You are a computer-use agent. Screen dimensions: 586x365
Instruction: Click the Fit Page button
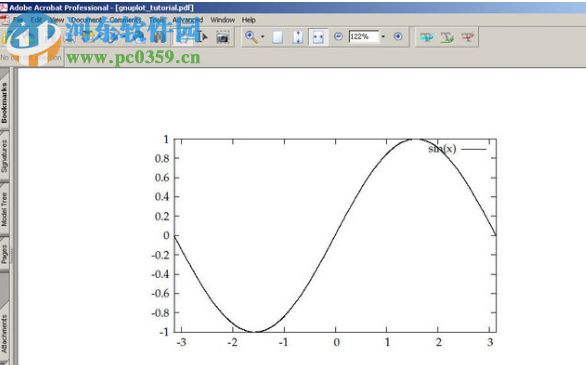click(x=298, y=37)
